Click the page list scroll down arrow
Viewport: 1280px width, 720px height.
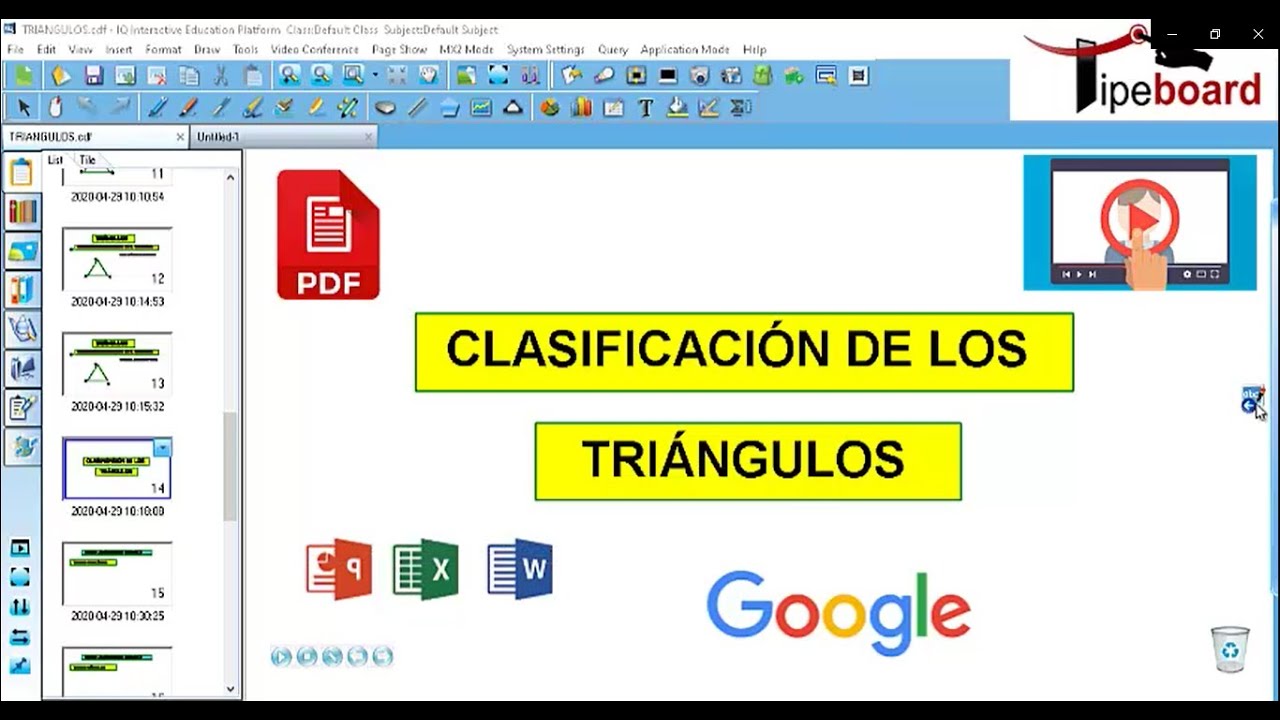click(231, 688)
